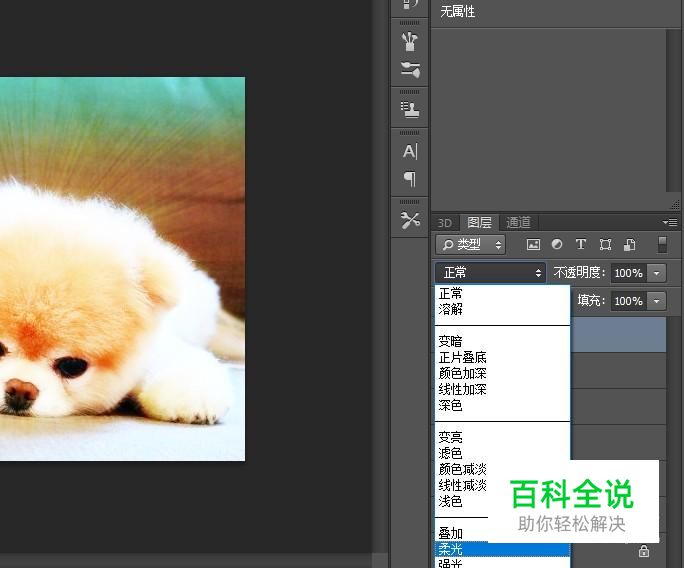Switch to the 通道 channels tab
Image resolution: width=684 pixels, height=568 pixels.
coord(518,222)
